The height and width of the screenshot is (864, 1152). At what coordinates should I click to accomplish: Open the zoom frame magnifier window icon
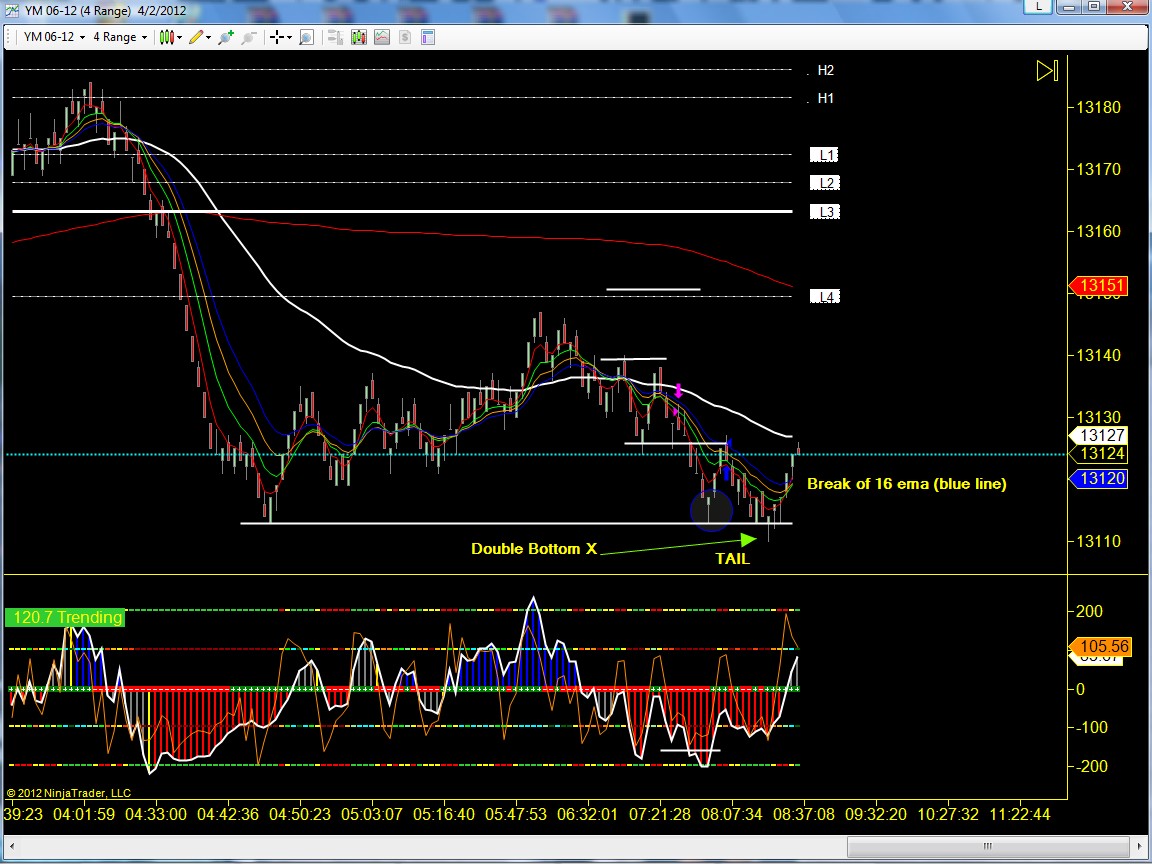tap(306, 37)
